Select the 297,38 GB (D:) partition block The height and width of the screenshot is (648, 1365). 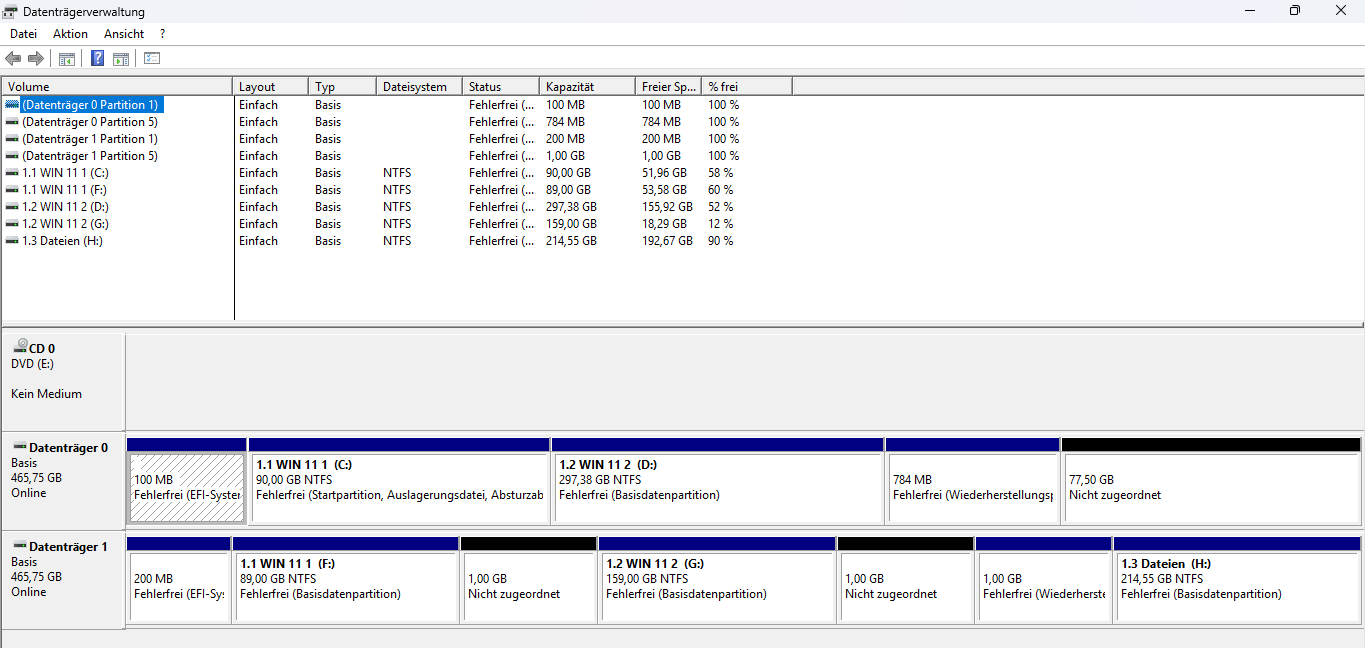pos(717,480)
